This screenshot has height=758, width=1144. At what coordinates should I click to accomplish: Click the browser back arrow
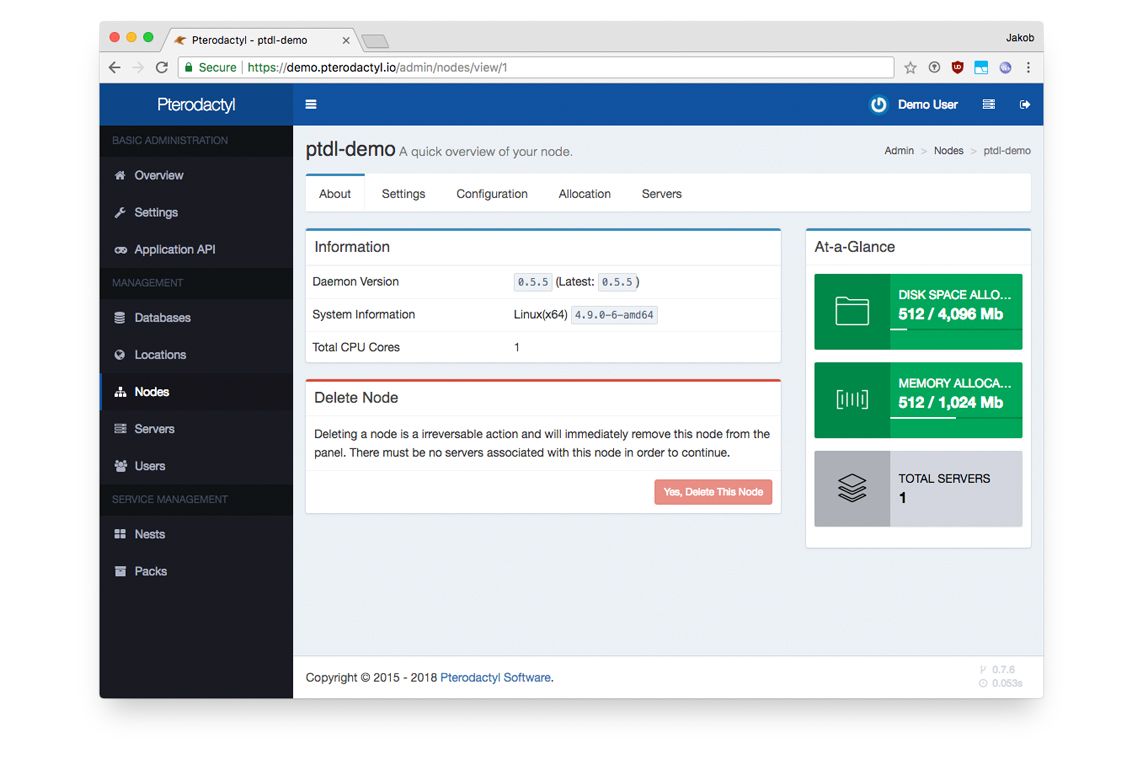115,67
